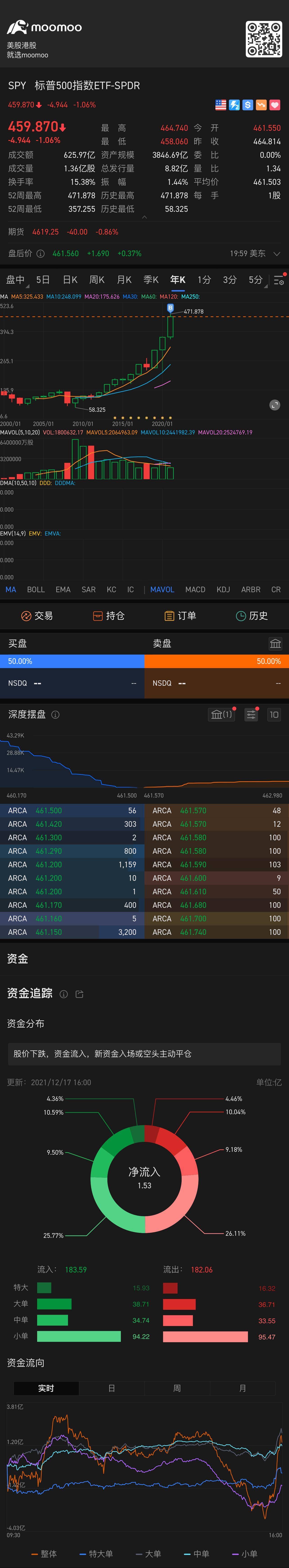Toggle the MA indicator
289x1568 pixels.
pos(11,590)
